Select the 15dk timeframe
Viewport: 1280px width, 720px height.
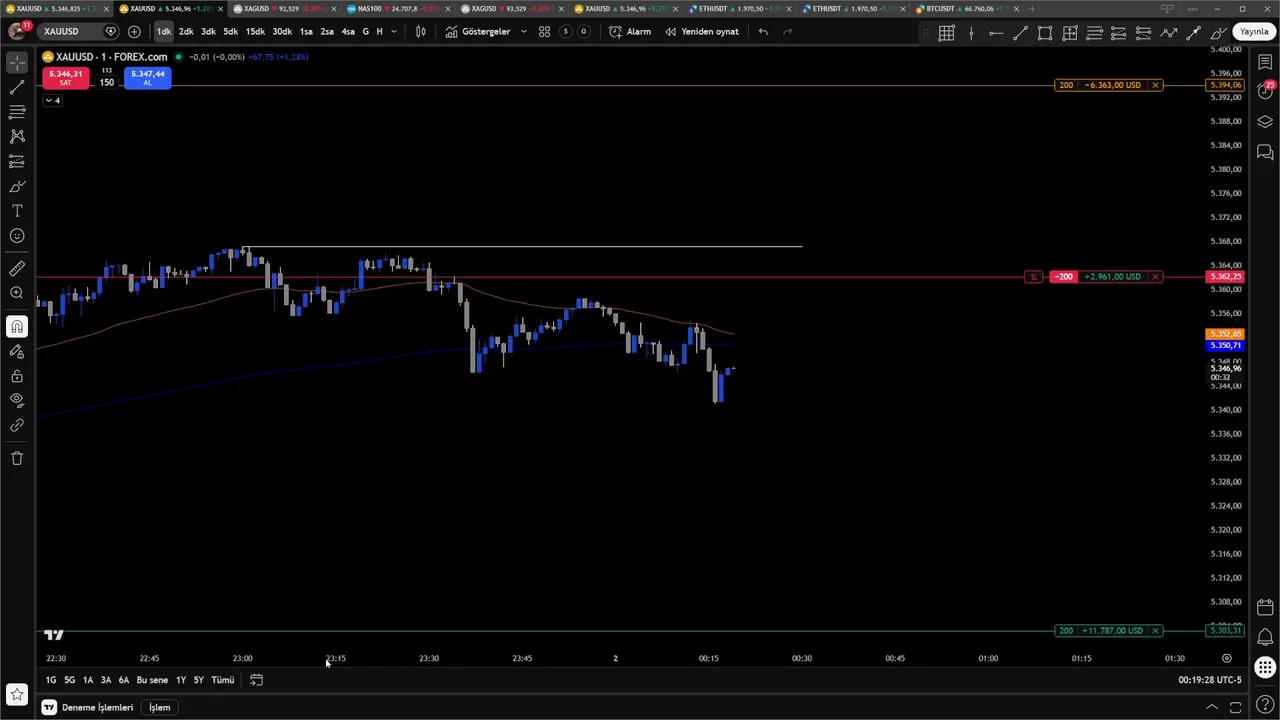[x=255, y=31]
